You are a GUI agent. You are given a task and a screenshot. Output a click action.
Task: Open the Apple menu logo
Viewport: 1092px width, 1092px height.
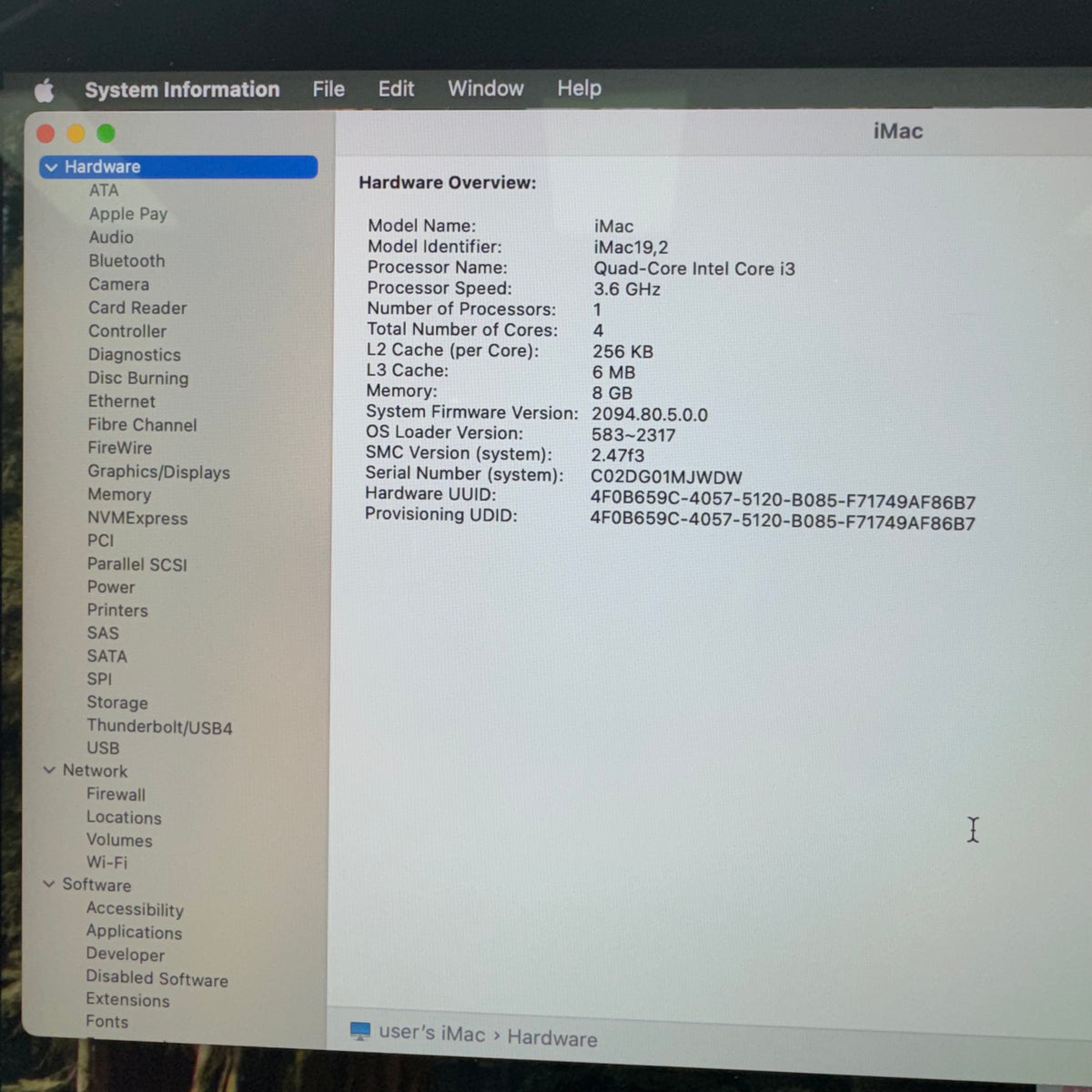[45, 90]
